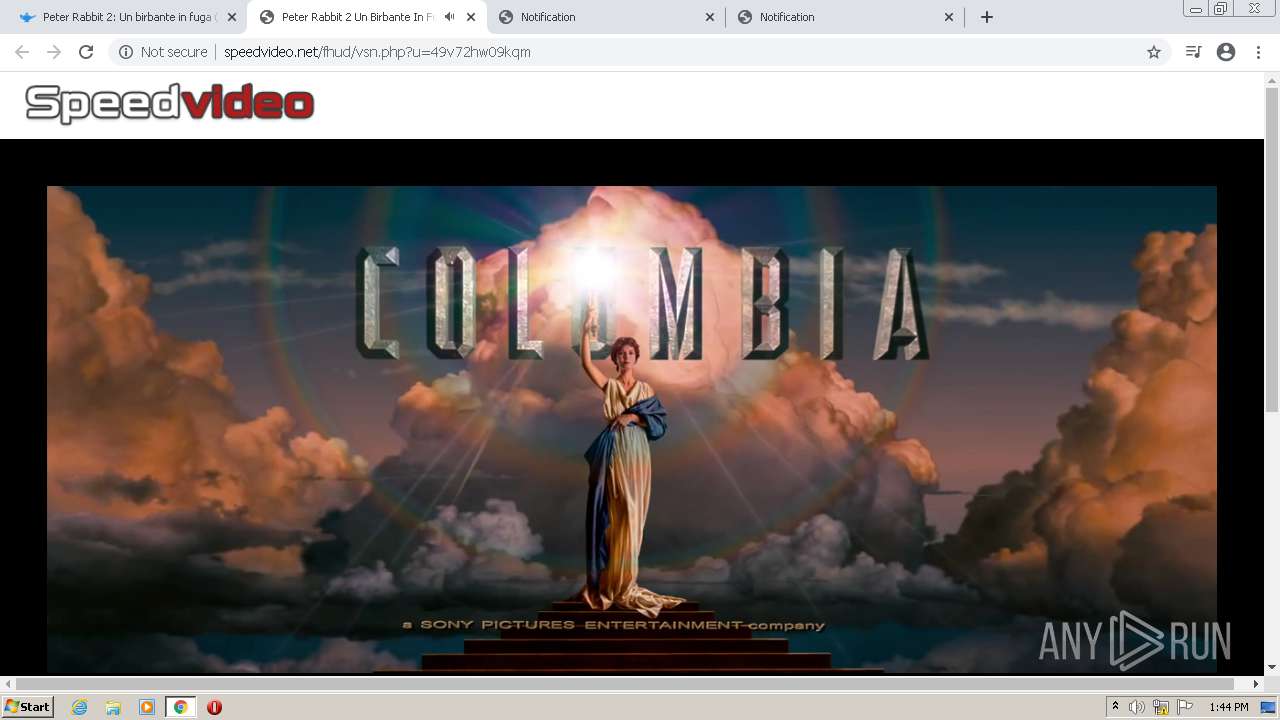Open the Action Center flag icon
Image resolution: width=1280 pixels, height=720 pixels.
point(1185,707)
